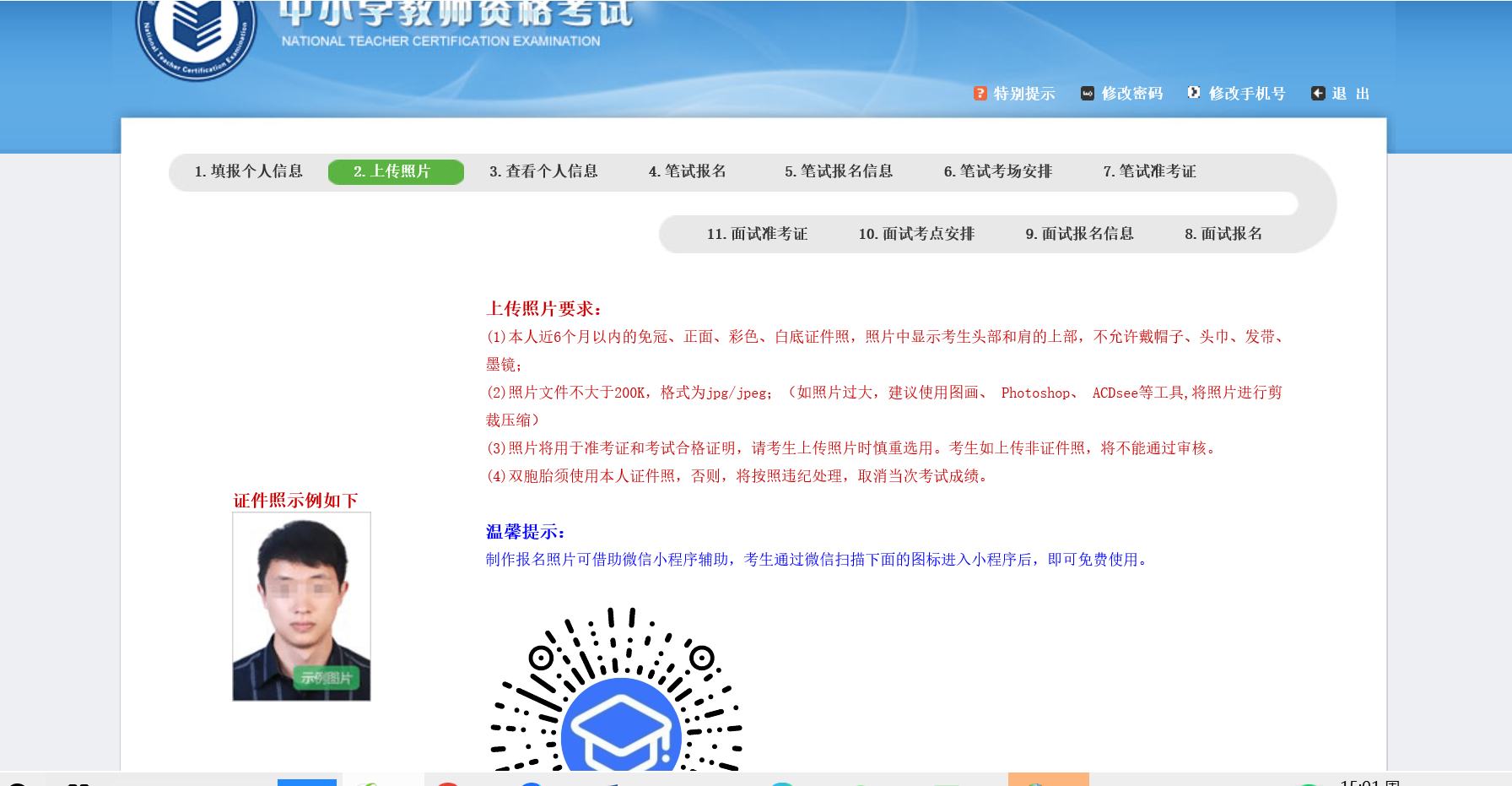
Task: Click the 修改密码 password icon
Action: coord(1088,93)
